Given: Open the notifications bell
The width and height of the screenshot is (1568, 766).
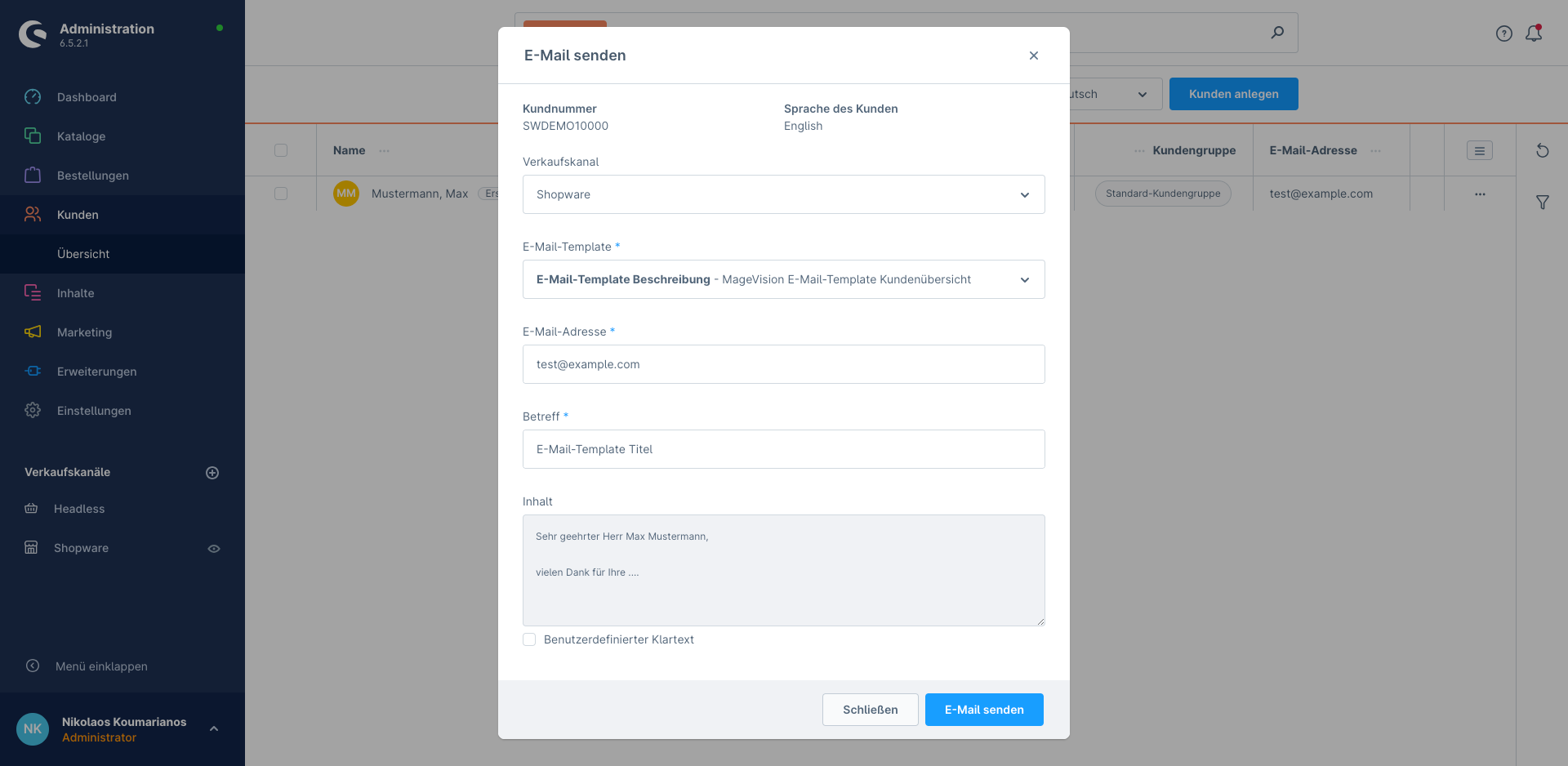Looking at the screenshot, I should [1534, 33].
